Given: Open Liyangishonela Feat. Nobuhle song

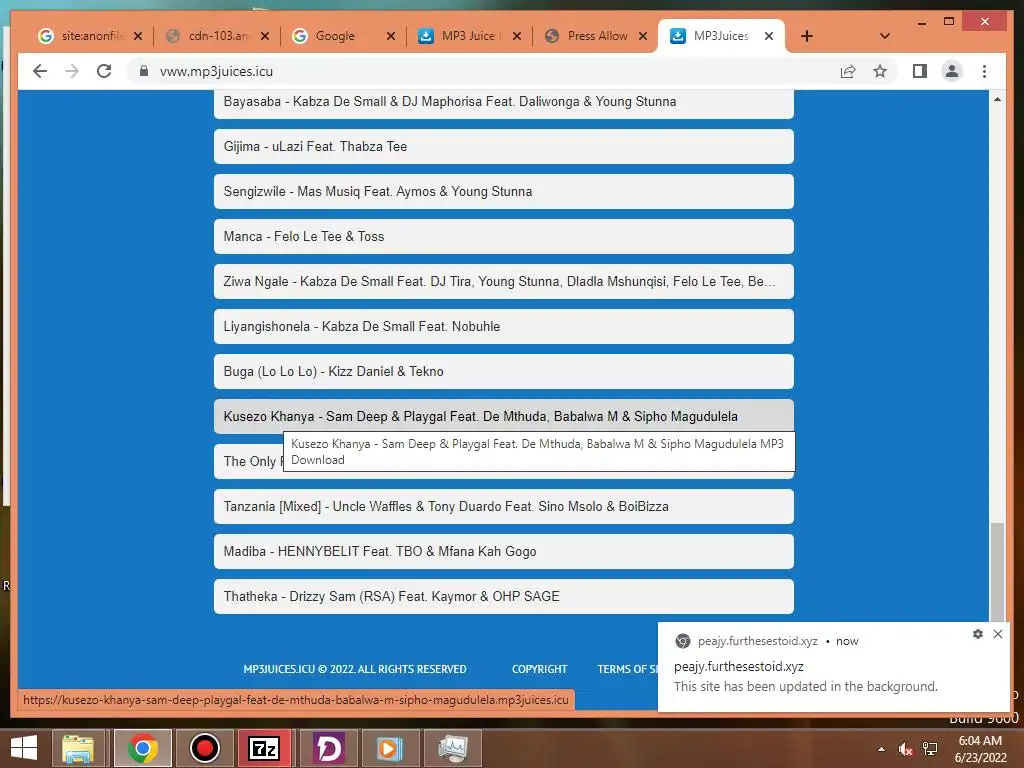Looking at the screenshot, I should (x=504, y=327).
